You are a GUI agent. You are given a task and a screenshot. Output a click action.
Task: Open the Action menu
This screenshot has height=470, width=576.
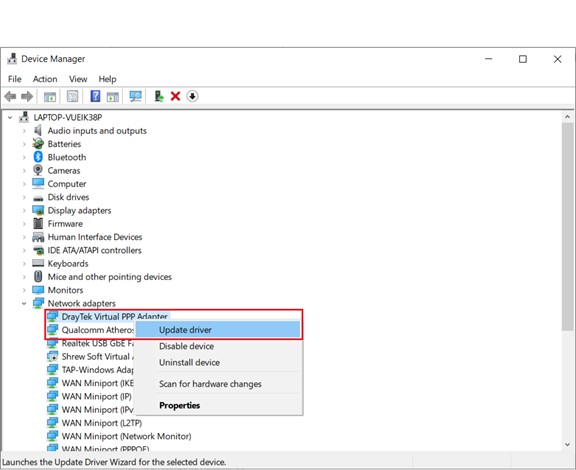[x=45, y=79]
